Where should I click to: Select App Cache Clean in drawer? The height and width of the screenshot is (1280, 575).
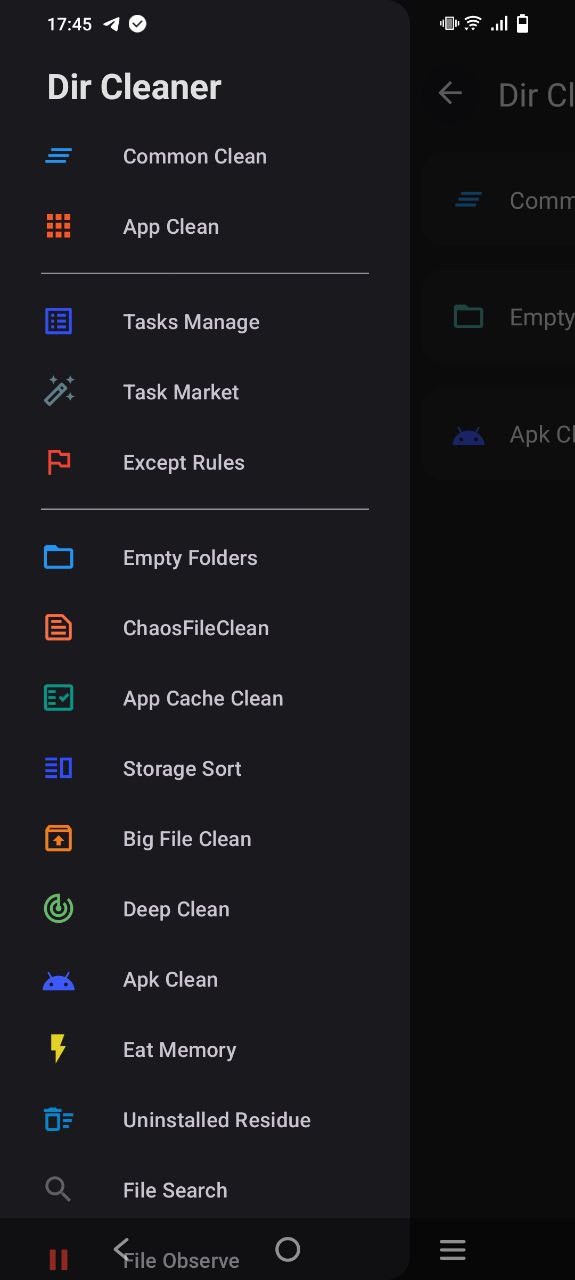(205, 698)
